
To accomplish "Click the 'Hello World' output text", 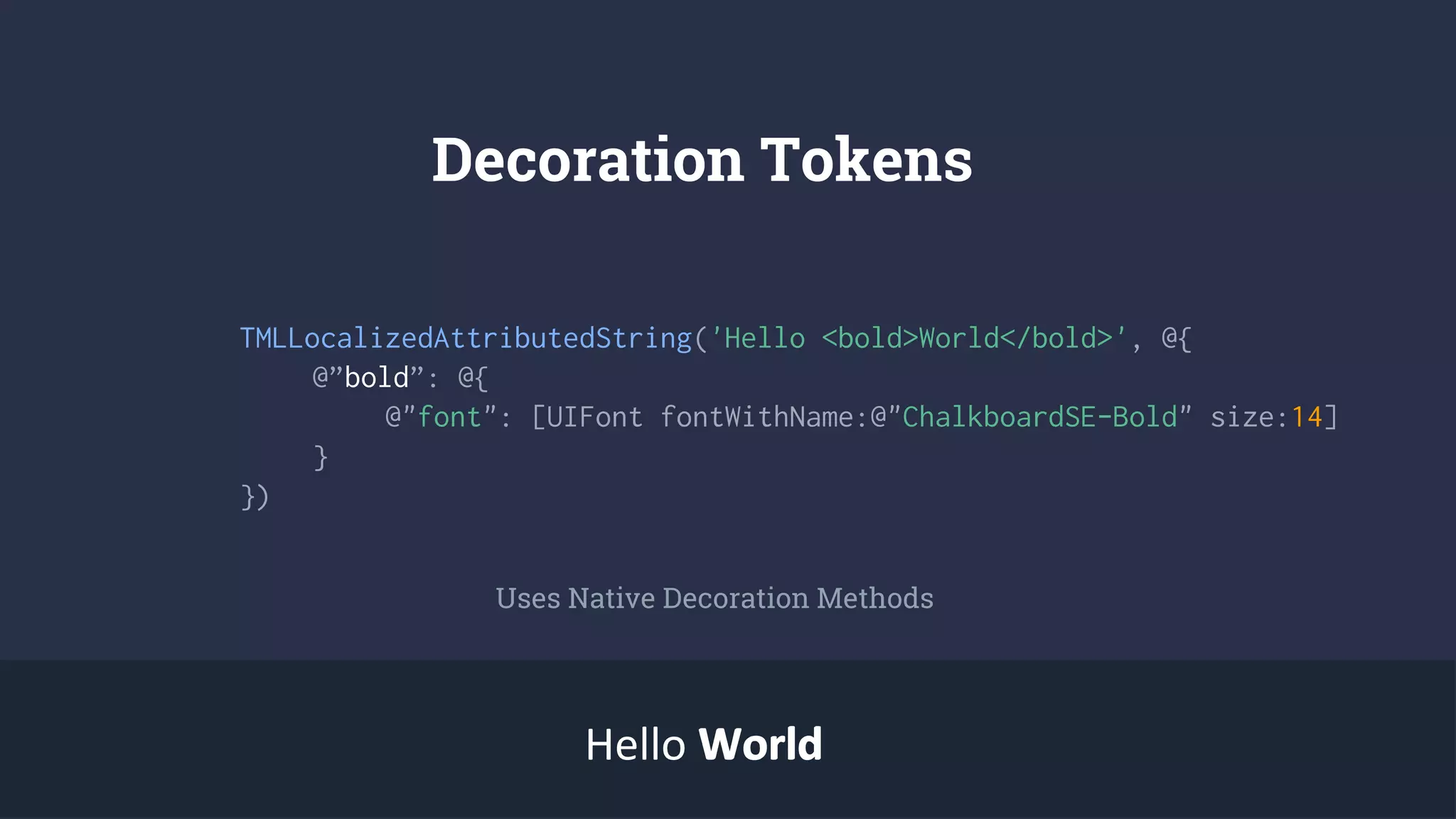I will coord(704,744).
